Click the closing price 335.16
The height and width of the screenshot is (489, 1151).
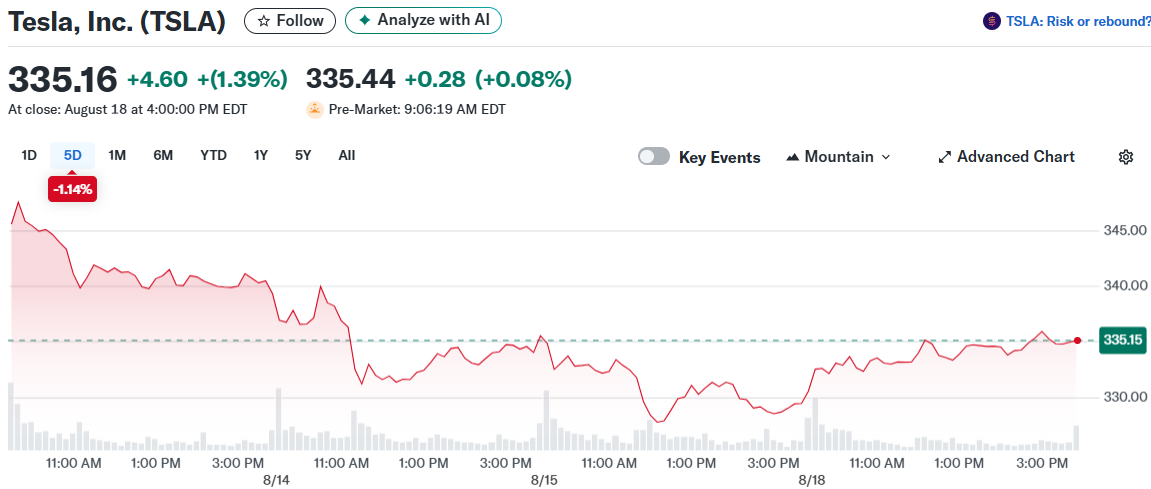(62, 79)
